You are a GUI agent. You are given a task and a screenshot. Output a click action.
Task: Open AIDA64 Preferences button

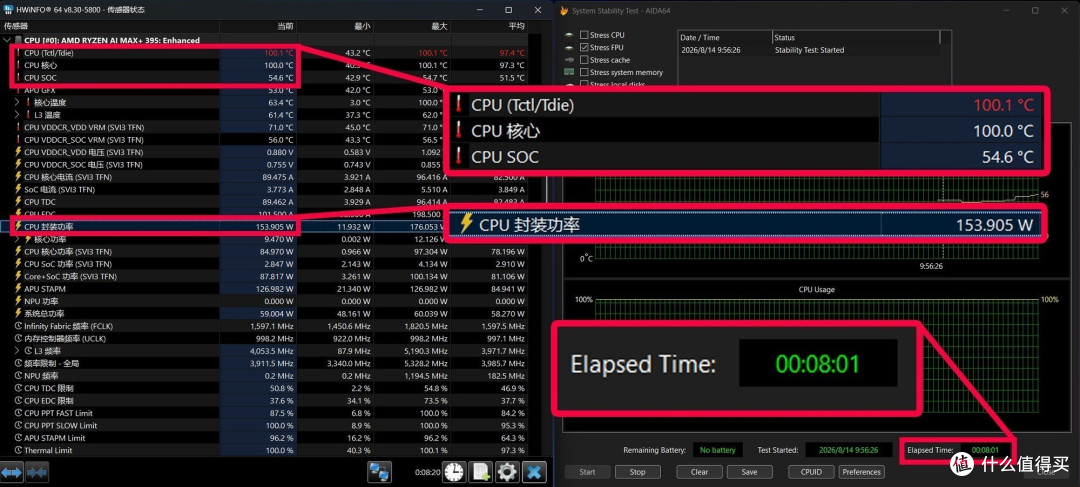tap(862, 472)
